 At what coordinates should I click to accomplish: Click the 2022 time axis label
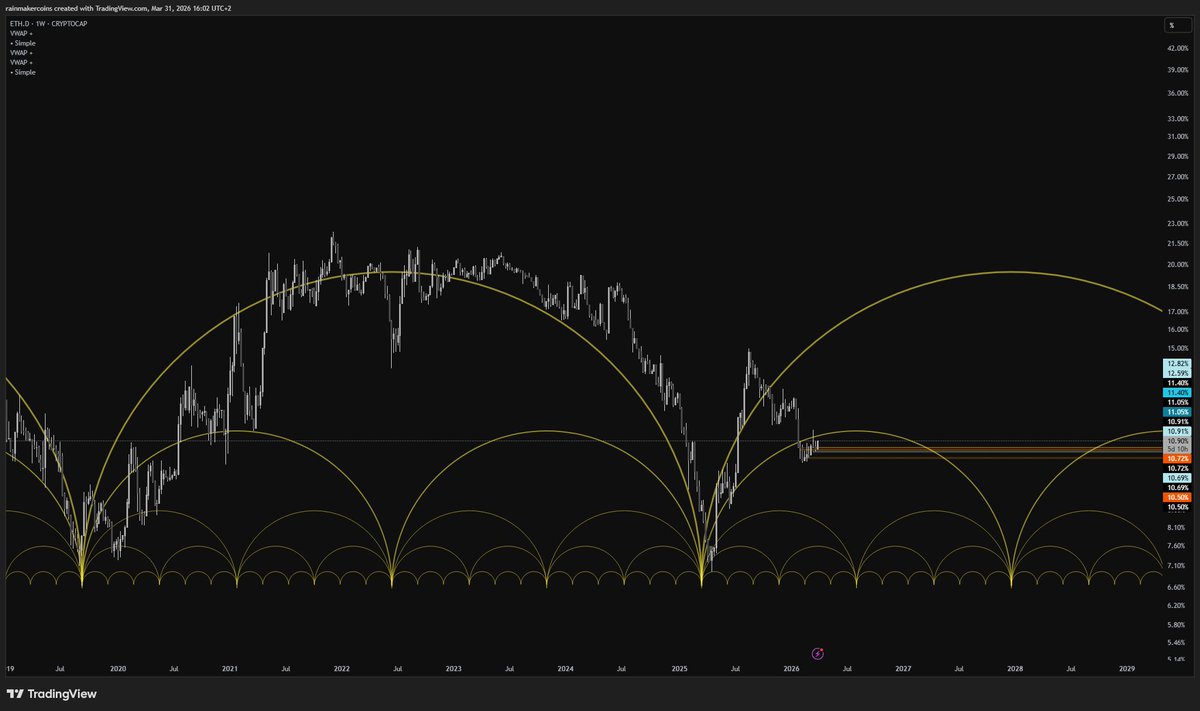coord(342,668)
